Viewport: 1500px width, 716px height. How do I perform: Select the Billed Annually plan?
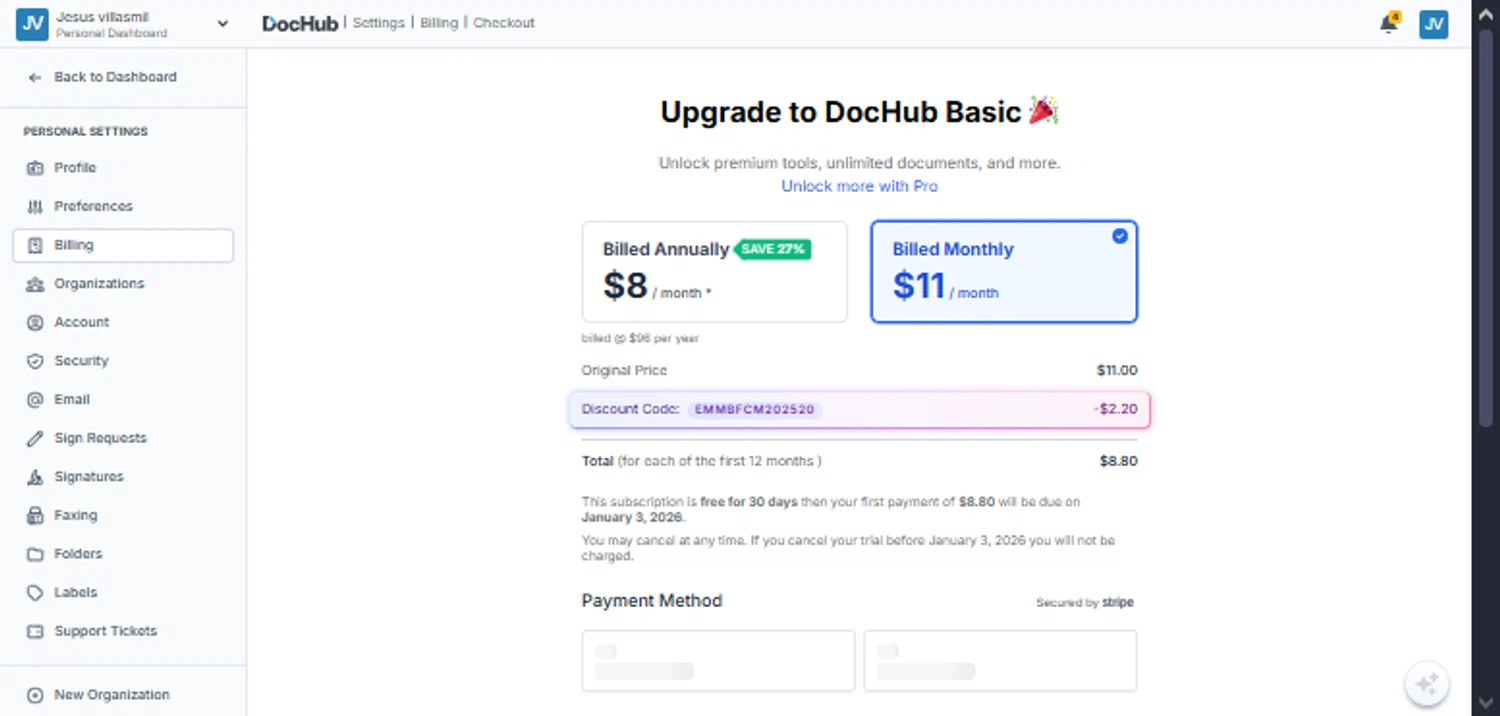click(x=715, y=272)
